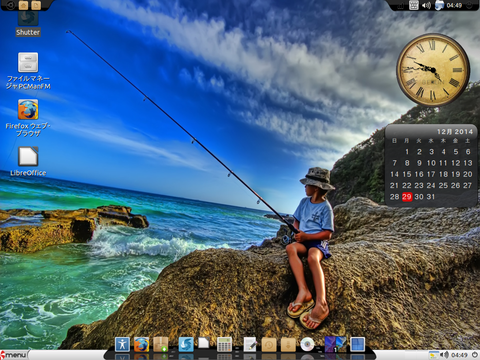
Task: Open the package installer icon in dock
Action: click(x=160, y=344)
